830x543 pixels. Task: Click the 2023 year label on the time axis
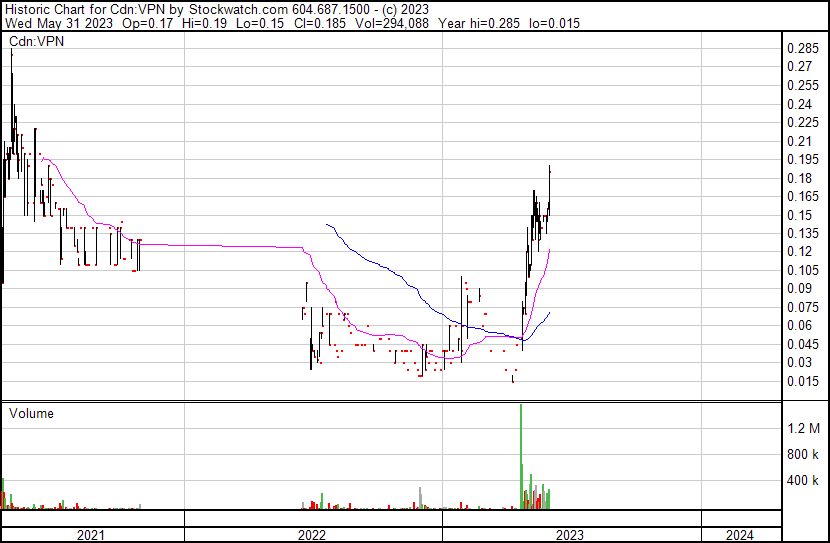pyautogui.click(x=570, y=535)
